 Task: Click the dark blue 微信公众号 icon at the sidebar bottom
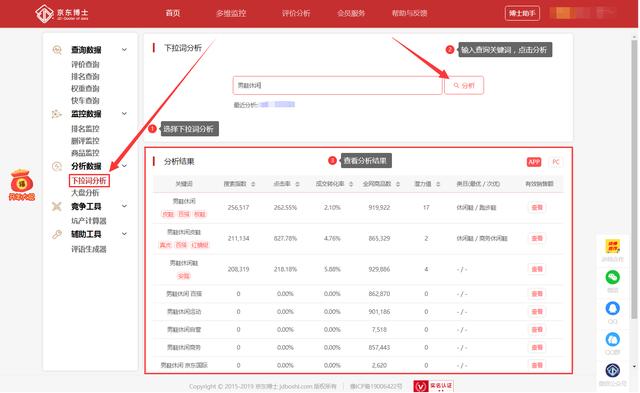pos(613,371)
